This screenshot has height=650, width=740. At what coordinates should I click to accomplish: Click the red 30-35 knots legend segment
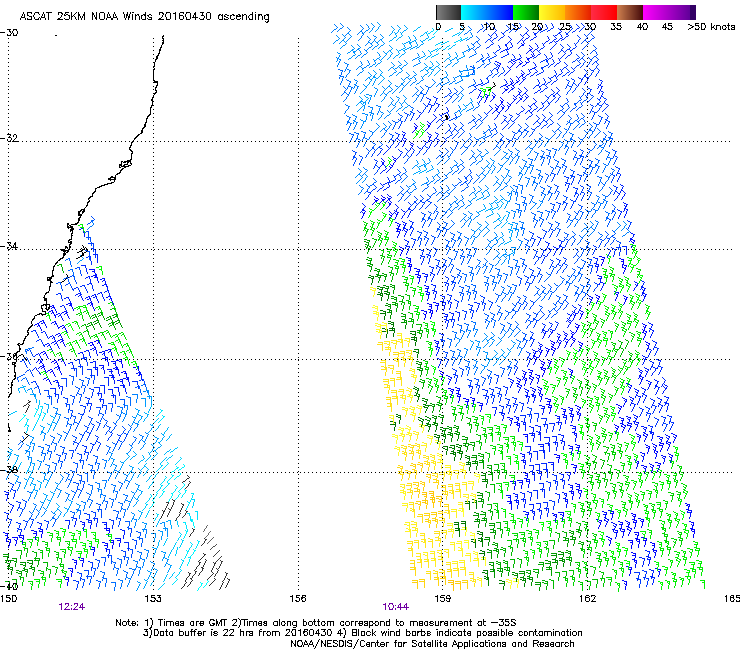[604, 12]
